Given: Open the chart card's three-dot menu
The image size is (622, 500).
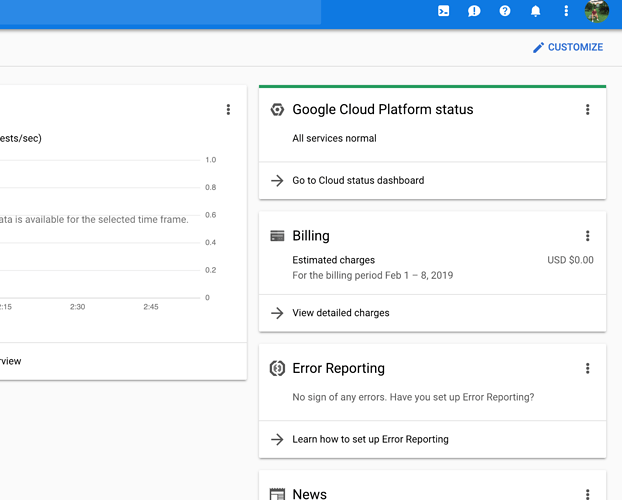Looking at the screenshot, I should [x=228, y=110].
